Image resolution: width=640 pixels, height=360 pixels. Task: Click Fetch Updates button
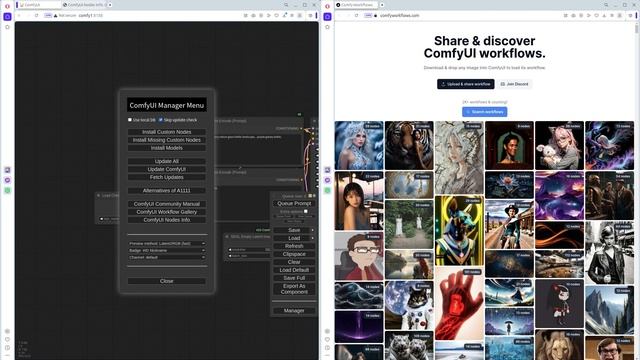coord(167,178)
